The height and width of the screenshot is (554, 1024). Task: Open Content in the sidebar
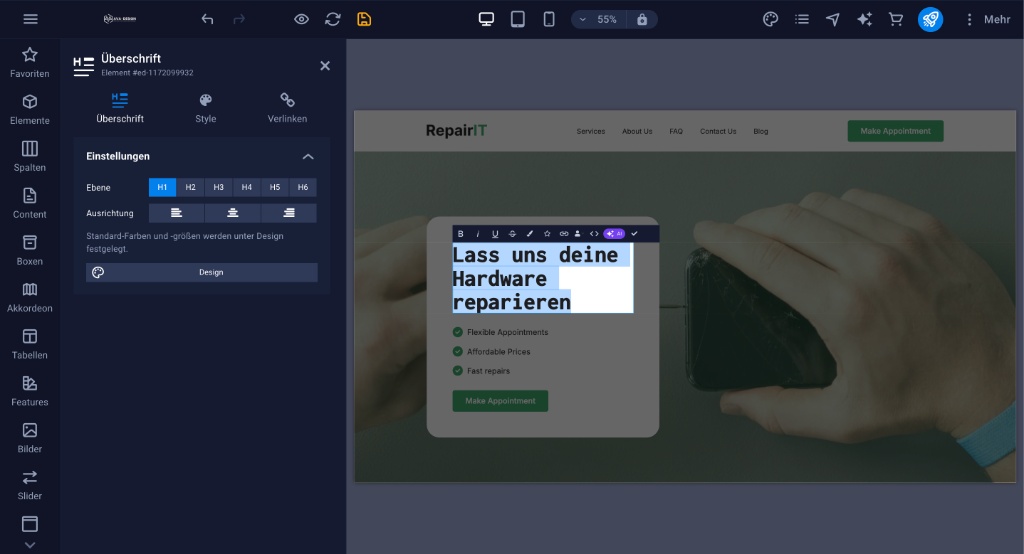(x=29, y=204)
